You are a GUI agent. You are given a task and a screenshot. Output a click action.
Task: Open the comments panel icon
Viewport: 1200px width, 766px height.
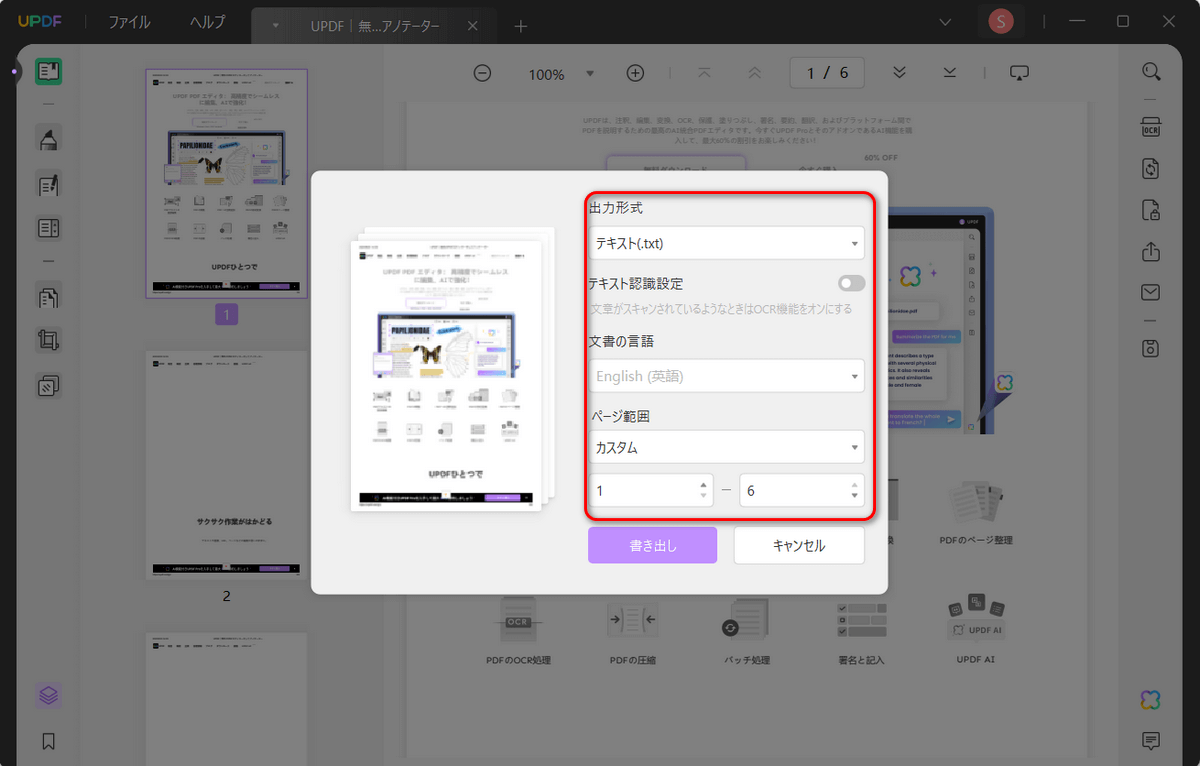tap(1151, 741)
